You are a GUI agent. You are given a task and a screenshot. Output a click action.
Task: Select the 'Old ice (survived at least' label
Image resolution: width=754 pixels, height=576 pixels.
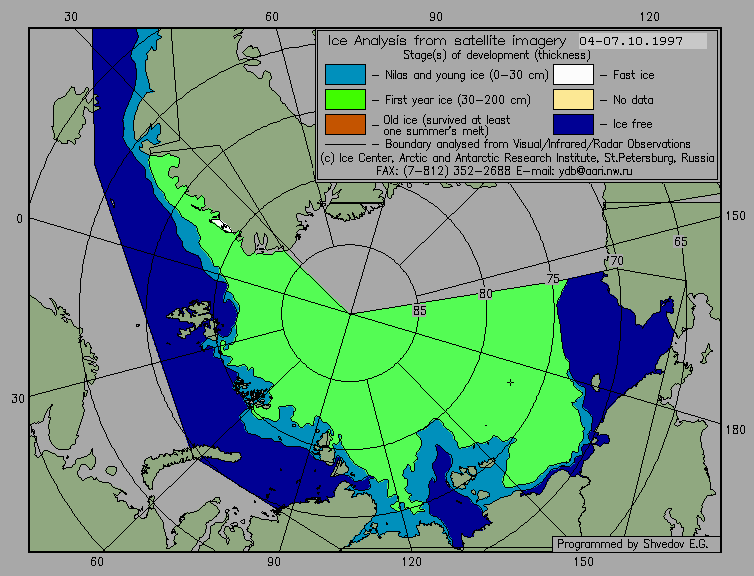click(x=446, y=120)
